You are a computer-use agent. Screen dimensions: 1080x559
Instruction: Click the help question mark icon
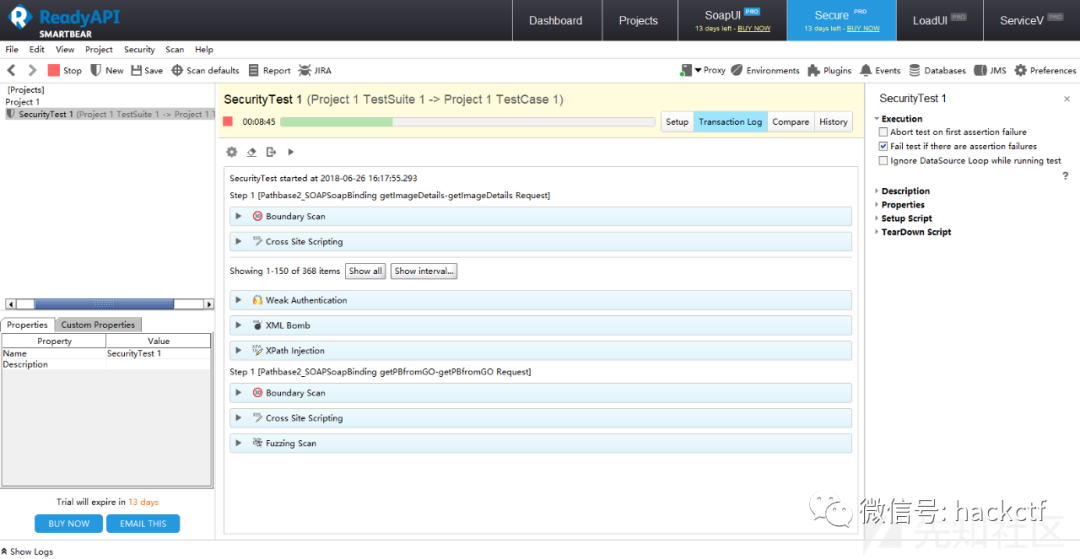click(x=1066, y=176)
